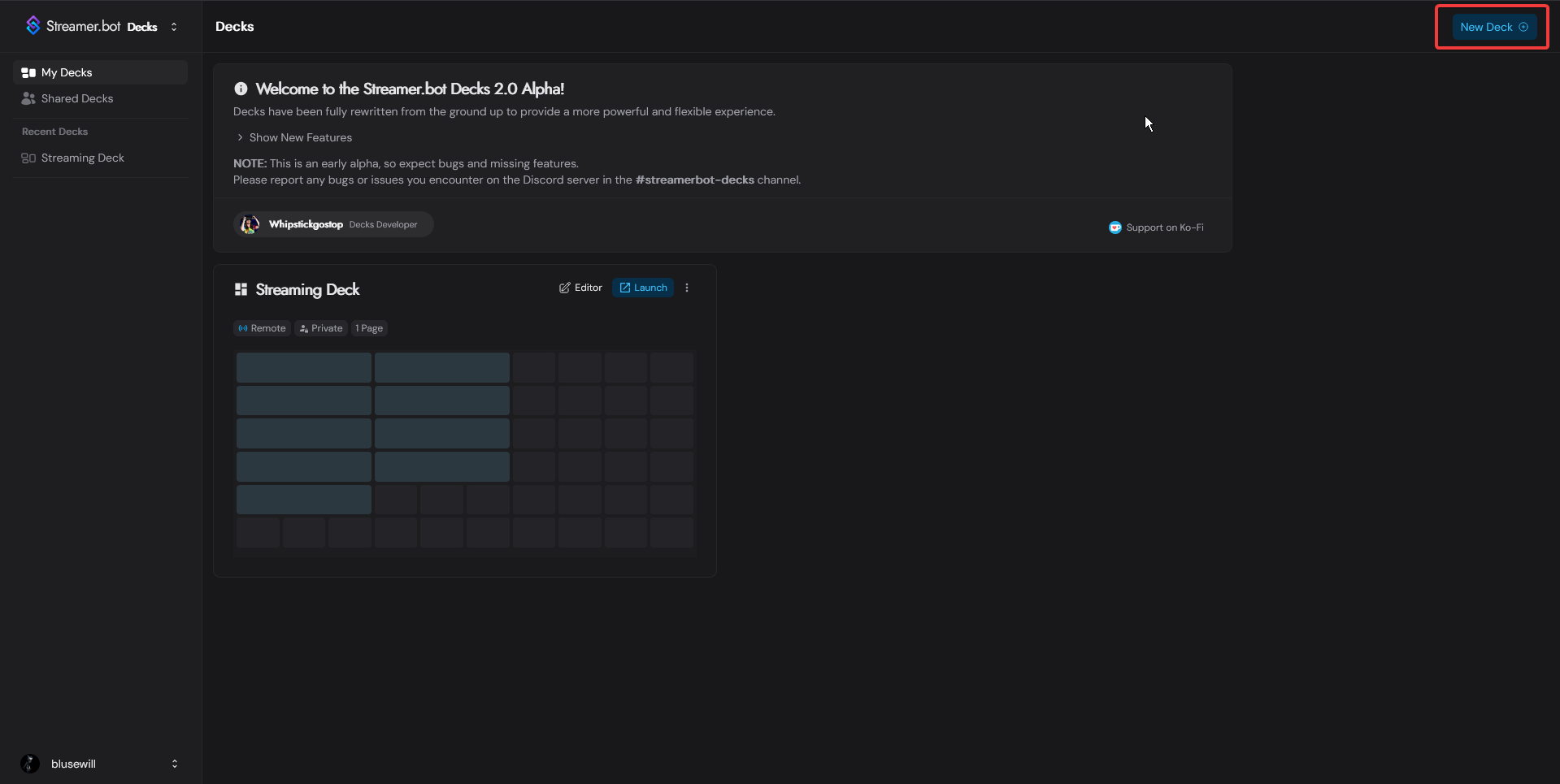Click the blusewill profile avatar
Viewport: 1560px width, 784px height.
click(30, 764)
